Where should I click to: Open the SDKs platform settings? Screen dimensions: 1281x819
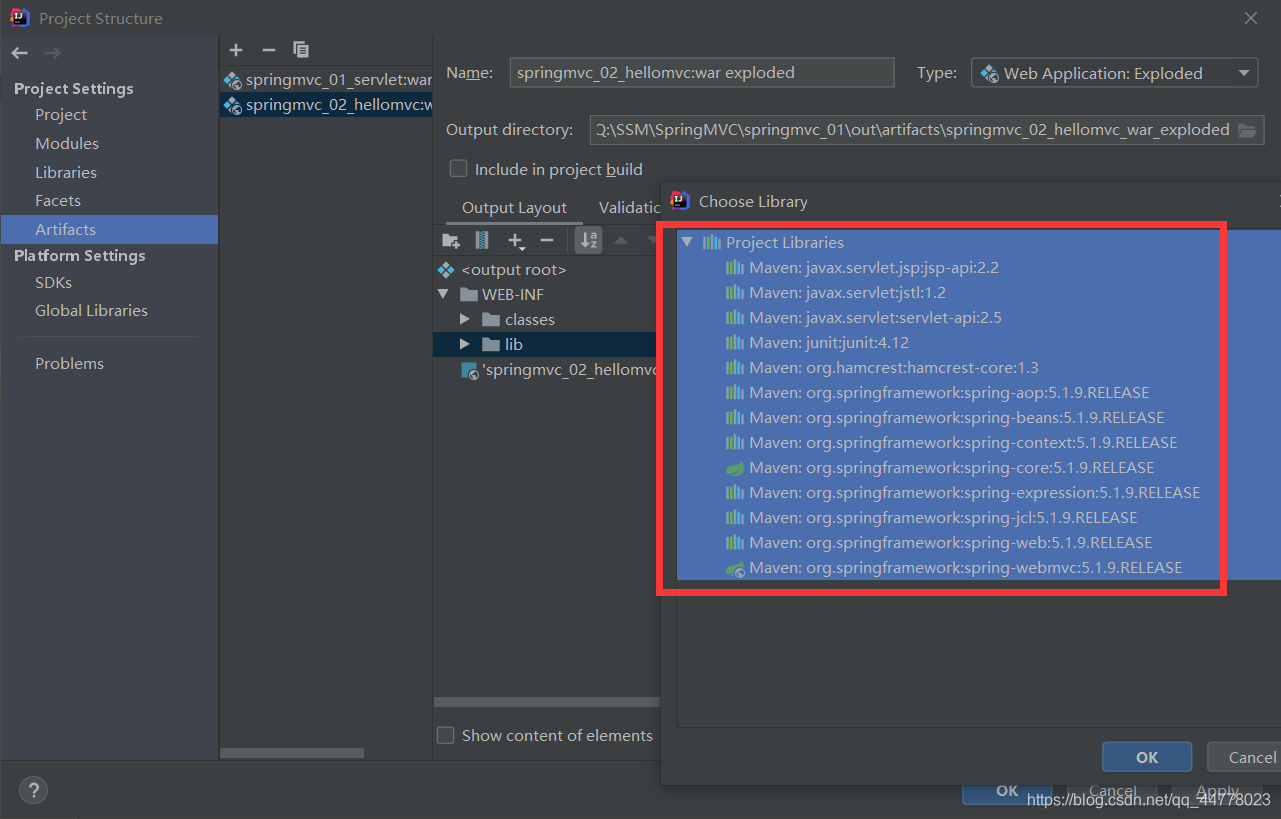click(53, 283)
